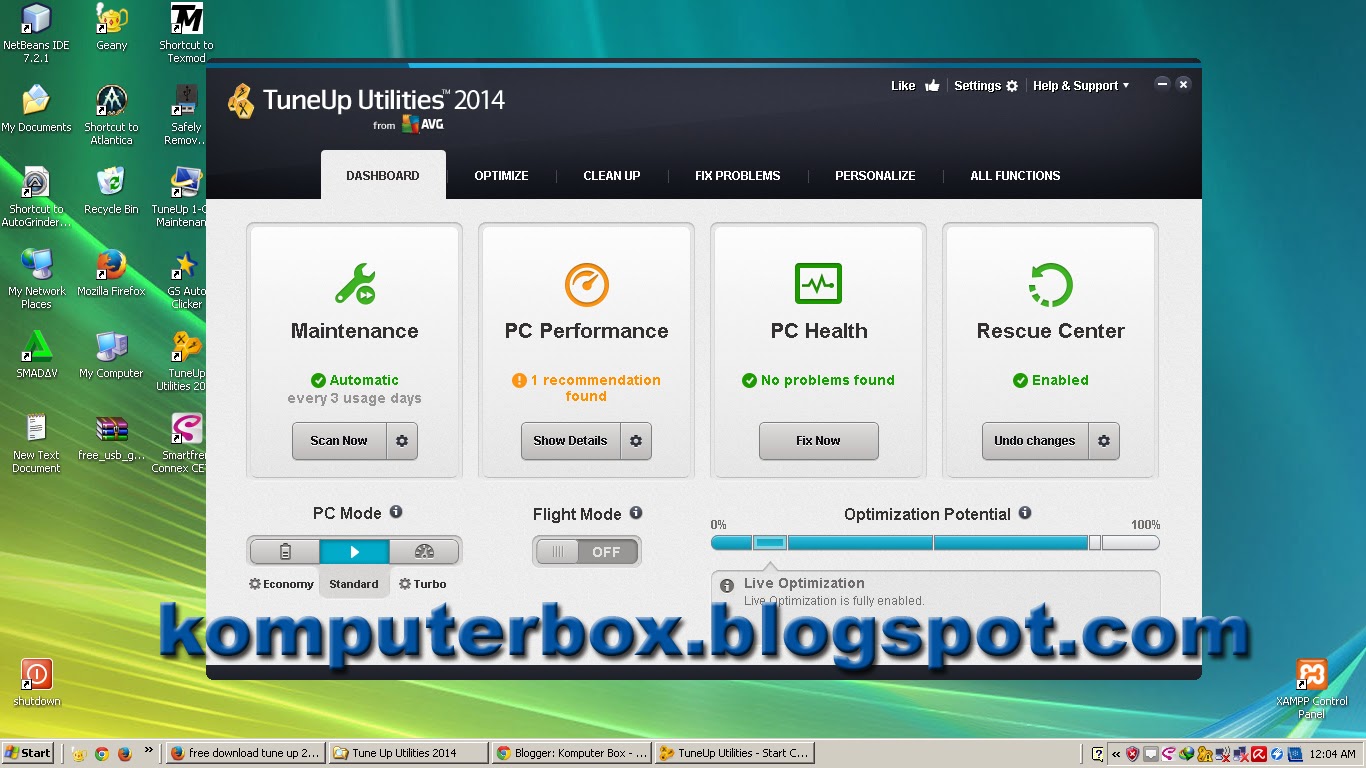Configure Economy mode via its gear icon
The width and height of the screenshot is (1366, 768).
pos(255,584)
